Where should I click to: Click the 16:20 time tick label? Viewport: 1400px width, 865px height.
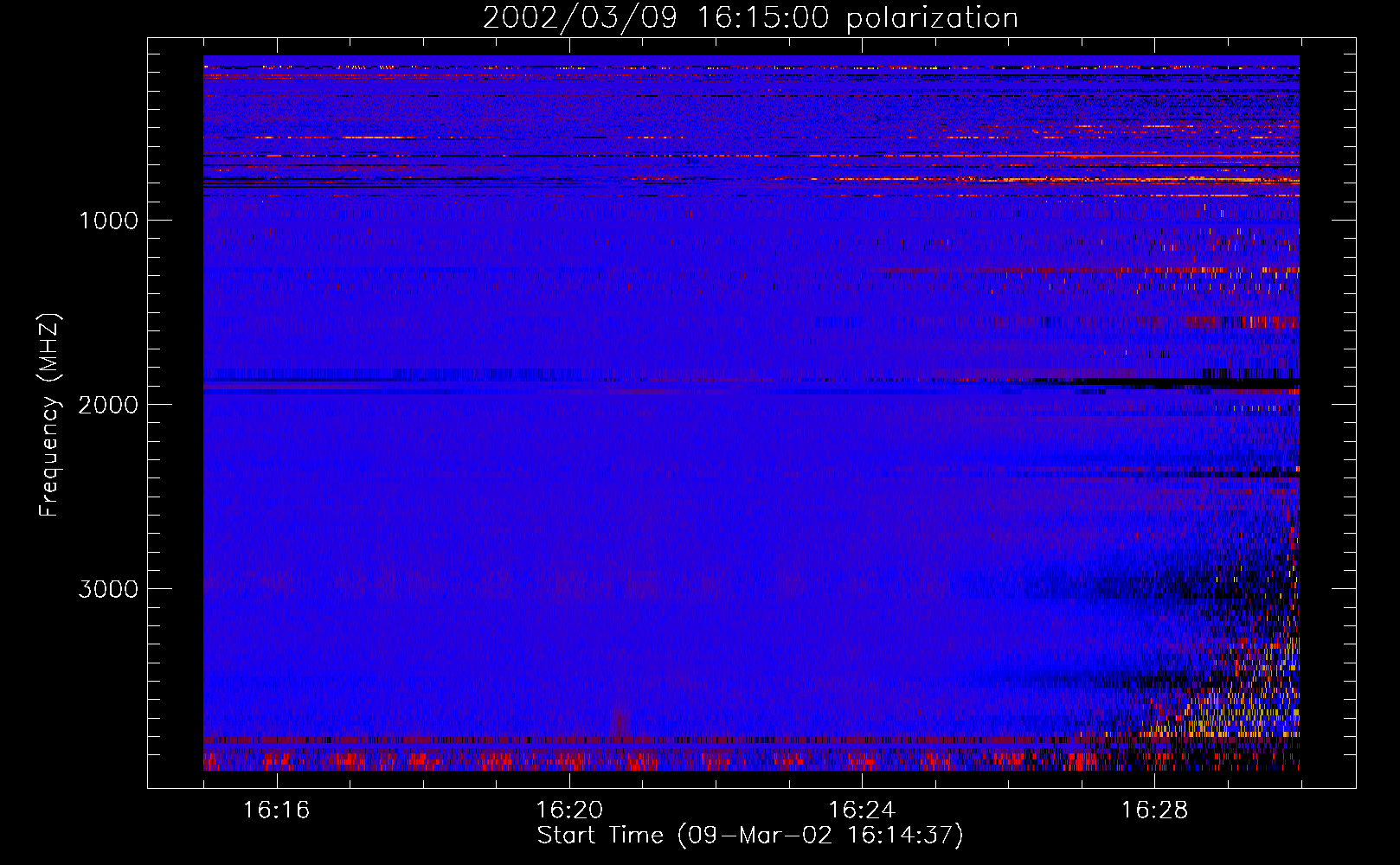click(x=569, y=811)
